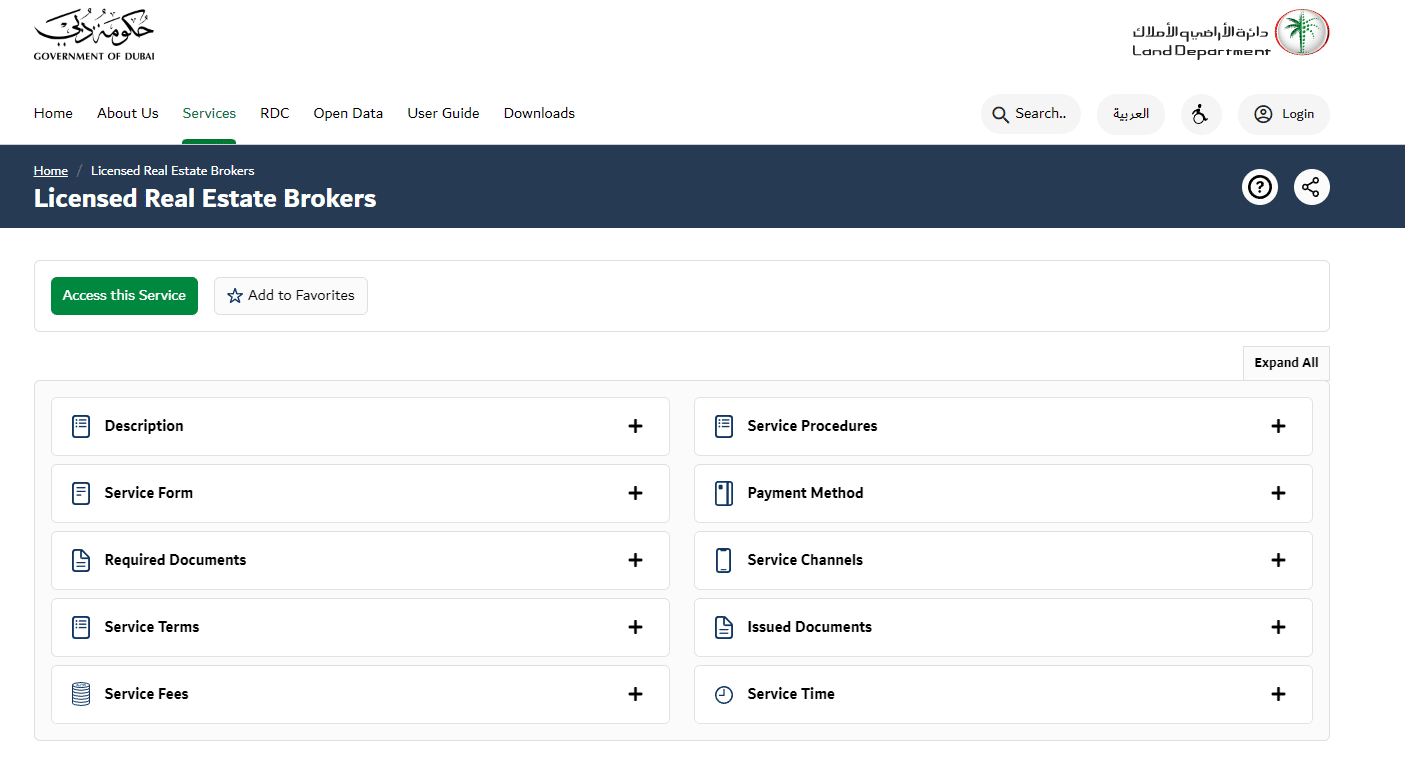Expand the Issued Documents section
Viewport: 1405px width, 774px height.
pos(1278,627)
